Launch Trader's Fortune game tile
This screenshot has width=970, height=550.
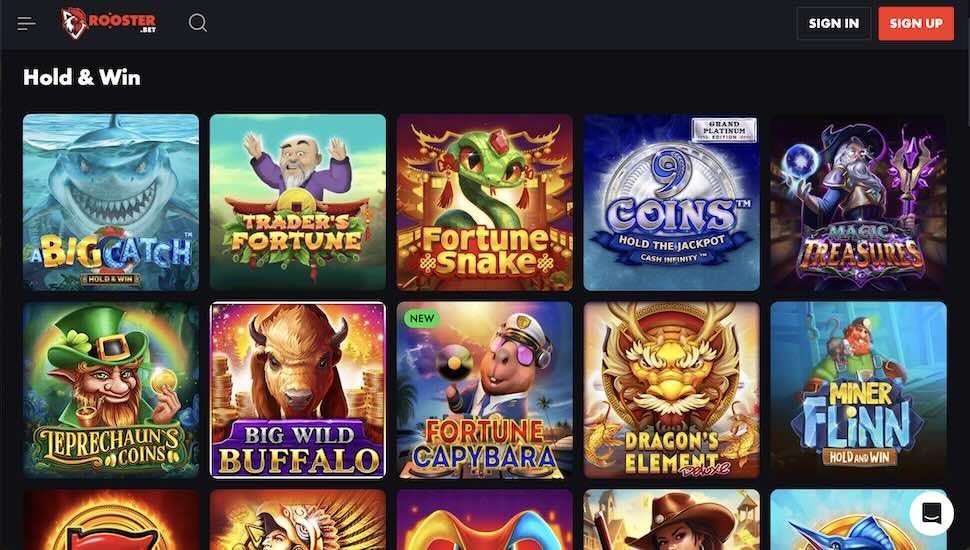[x=298, y=202]
